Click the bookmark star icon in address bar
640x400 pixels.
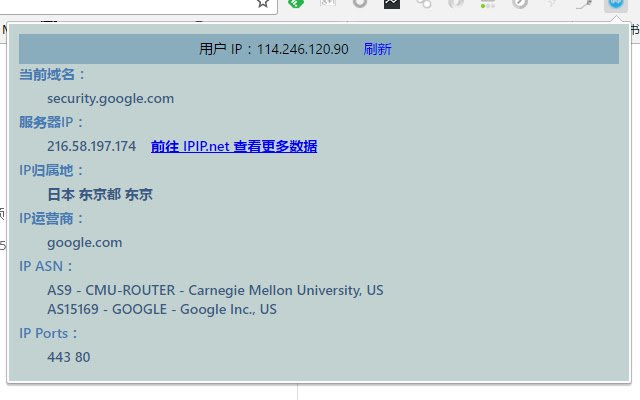pos(263,3)
